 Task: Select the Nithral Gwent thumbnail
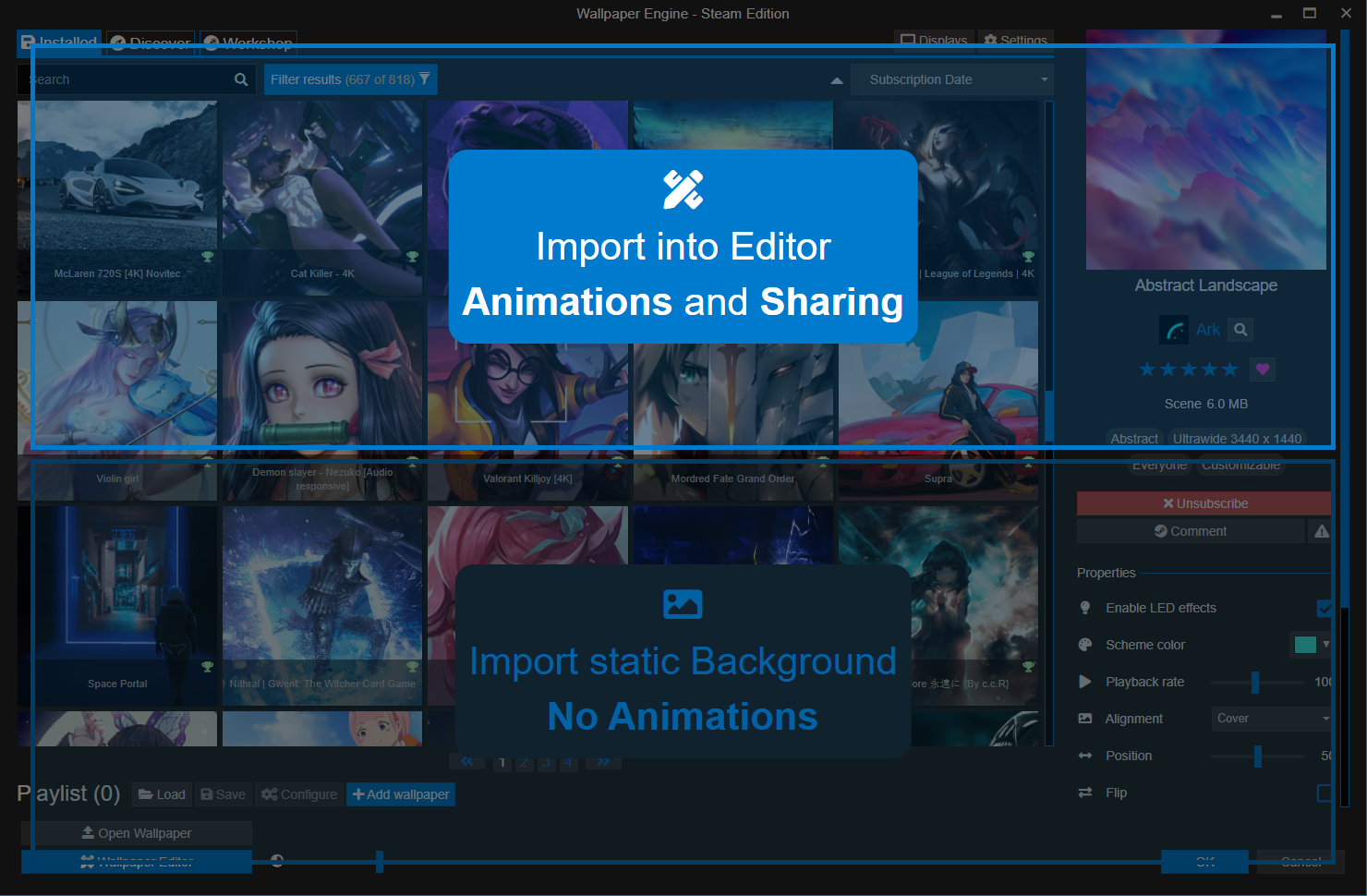pos(322,606)
